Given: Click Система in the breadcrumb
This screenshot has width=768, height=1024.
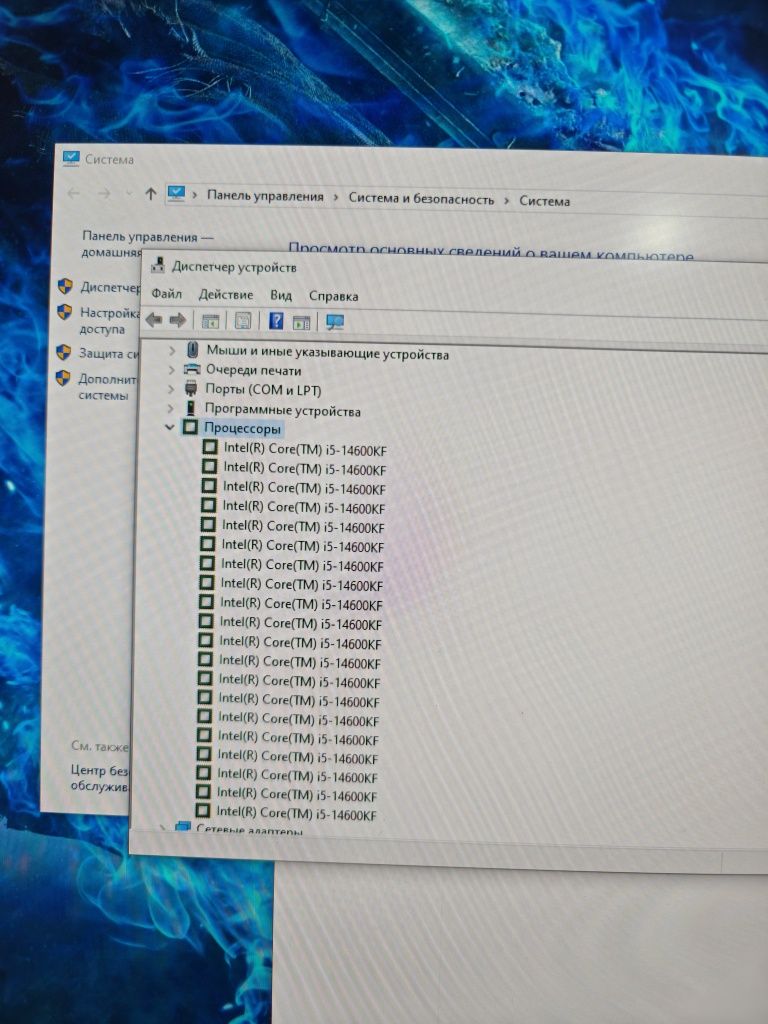Looking at the screenshot, I should [545, 201].
